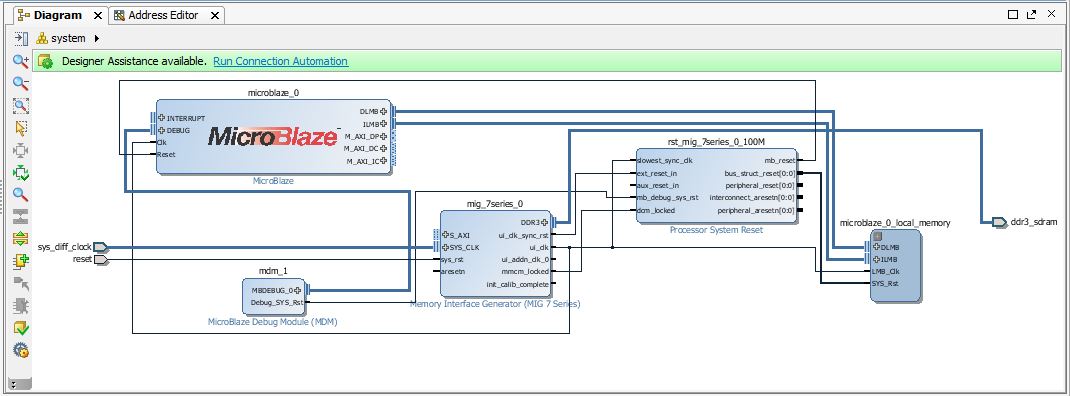Click the slowest_sync_clk pin label
This screenshot has width=1070, height=396.
coord(664,160)
